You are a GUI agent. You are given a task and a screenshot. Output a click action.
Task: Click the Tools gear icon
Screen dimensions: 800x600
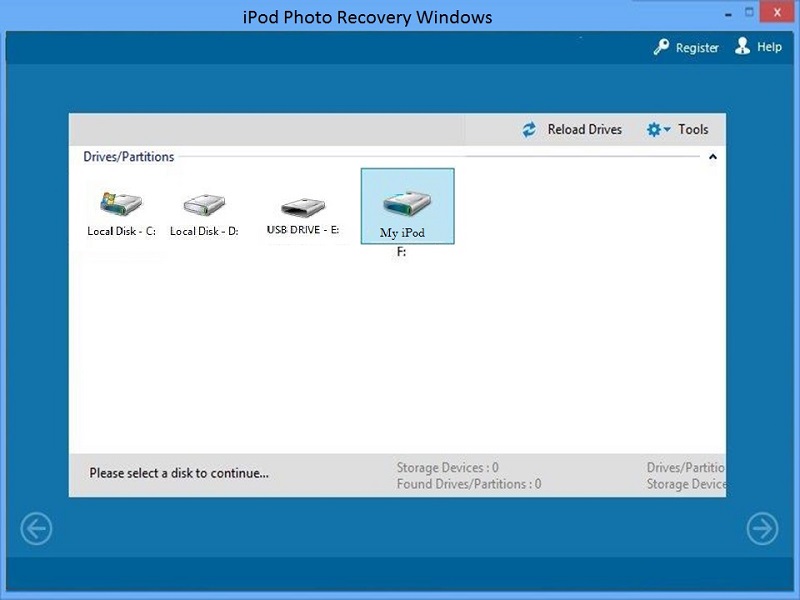tap(654, 130)
